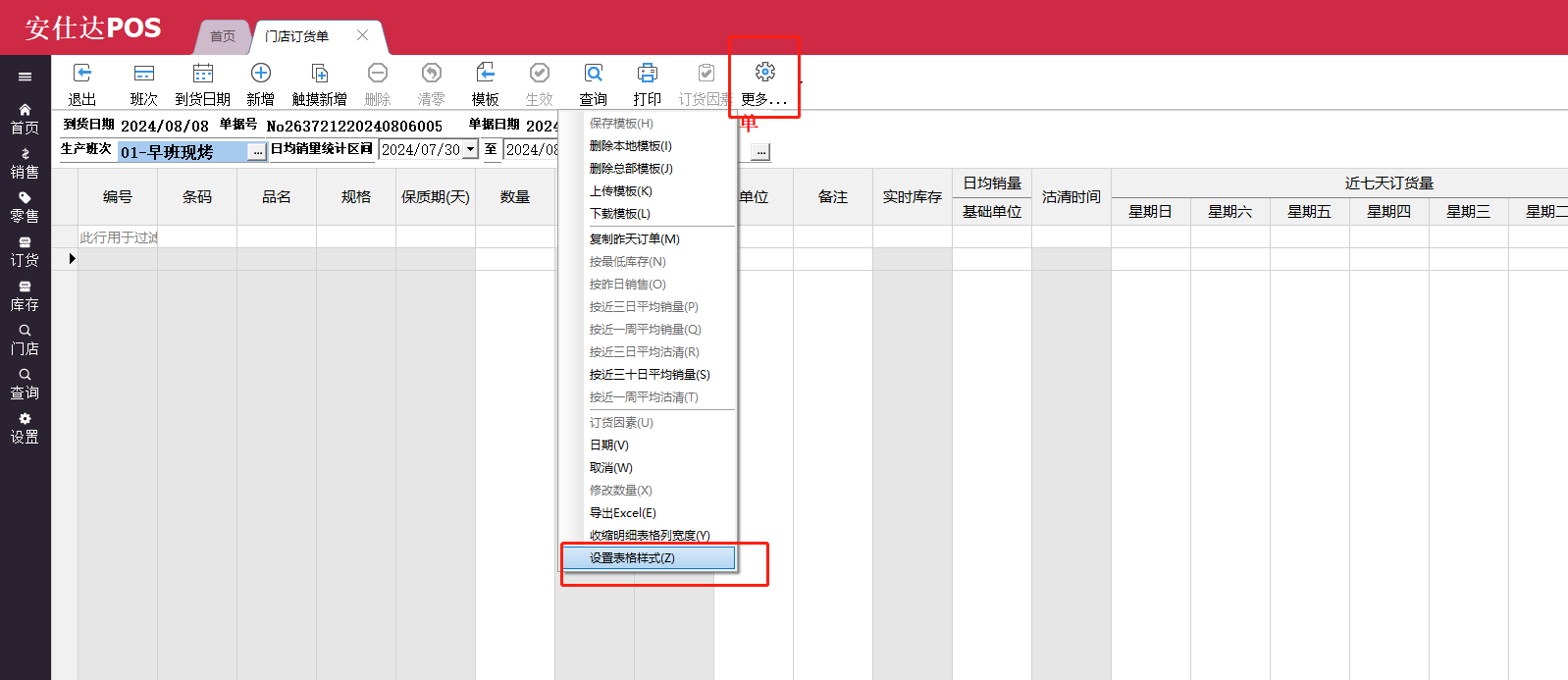Click the 规格 column header
Image resolution: width=1568 pixels, height=680 pixels.
[x=356, y=197]
